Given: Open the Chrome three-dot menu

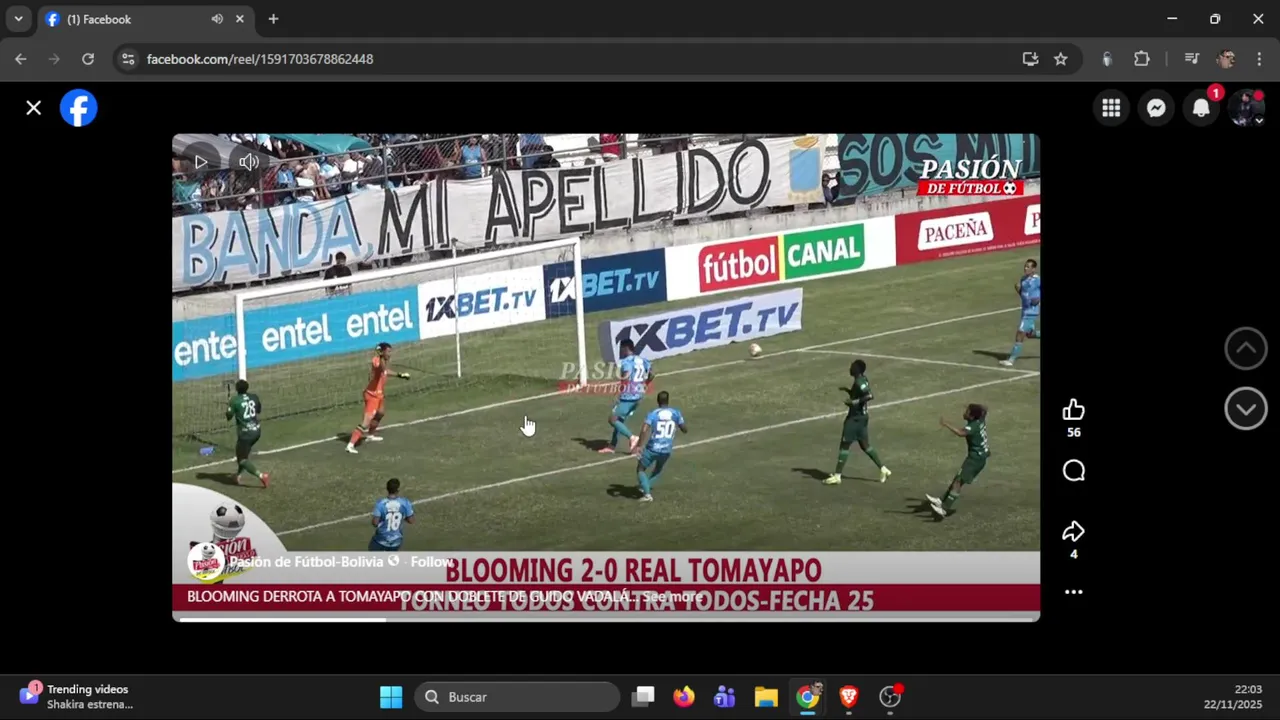Looking at the screenshot, I should pyautogui.click(x=1259, y=59).
